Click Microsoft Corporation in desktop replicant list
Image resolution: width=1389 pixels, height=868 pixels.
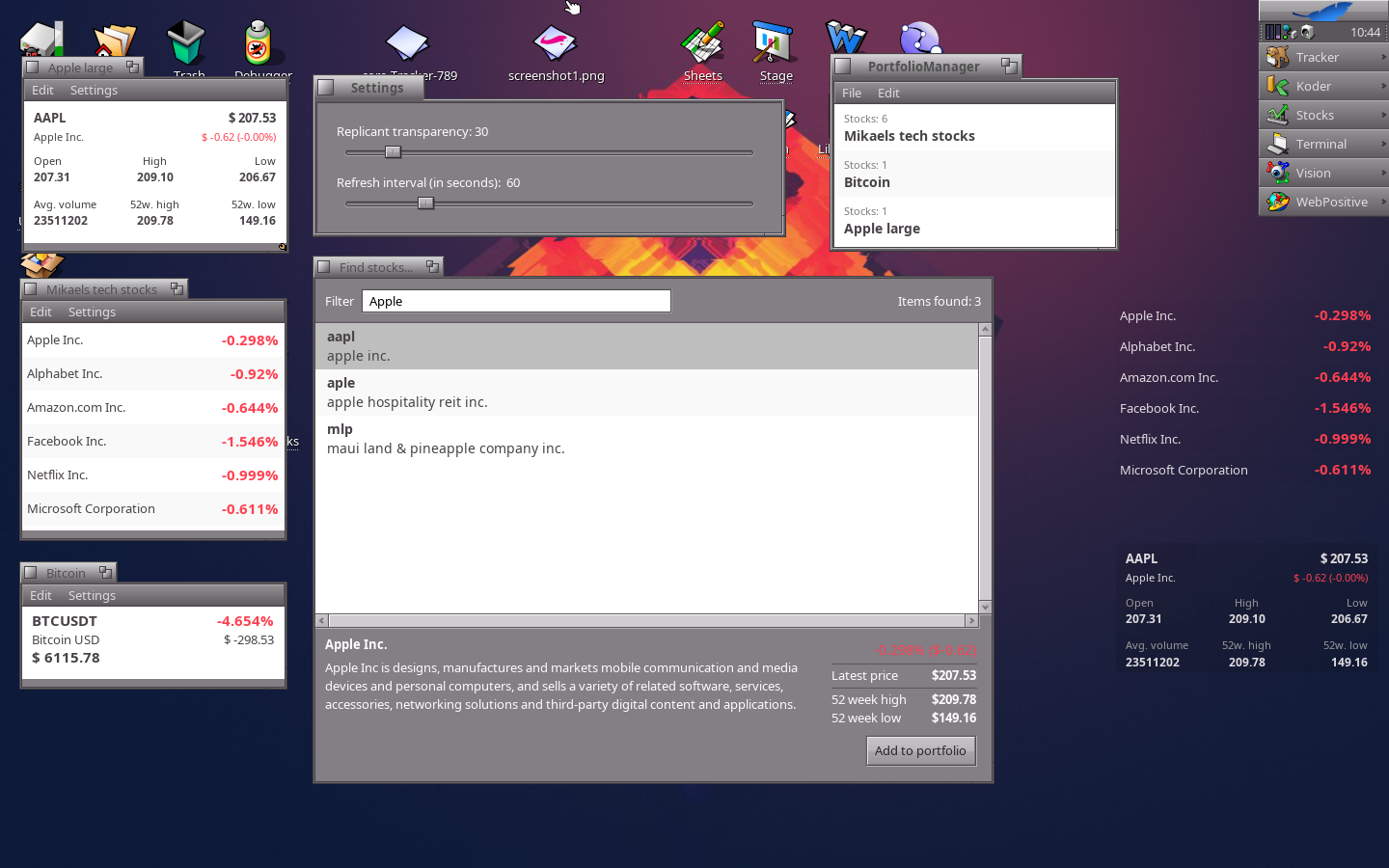click(x=1184, y=470)
